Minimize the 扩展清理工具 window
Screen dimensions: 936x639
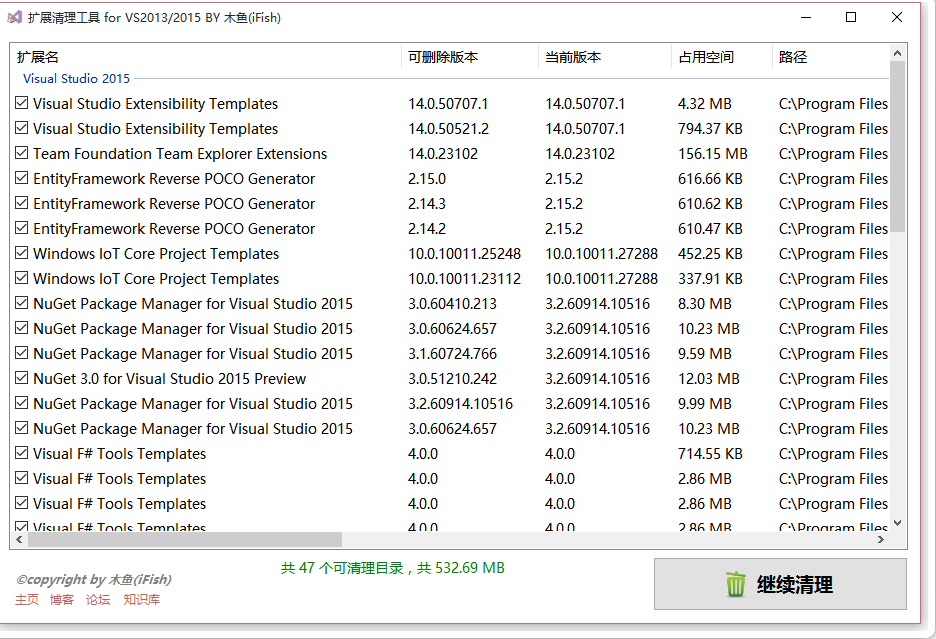pyautogui.click(x=806, y=17)
